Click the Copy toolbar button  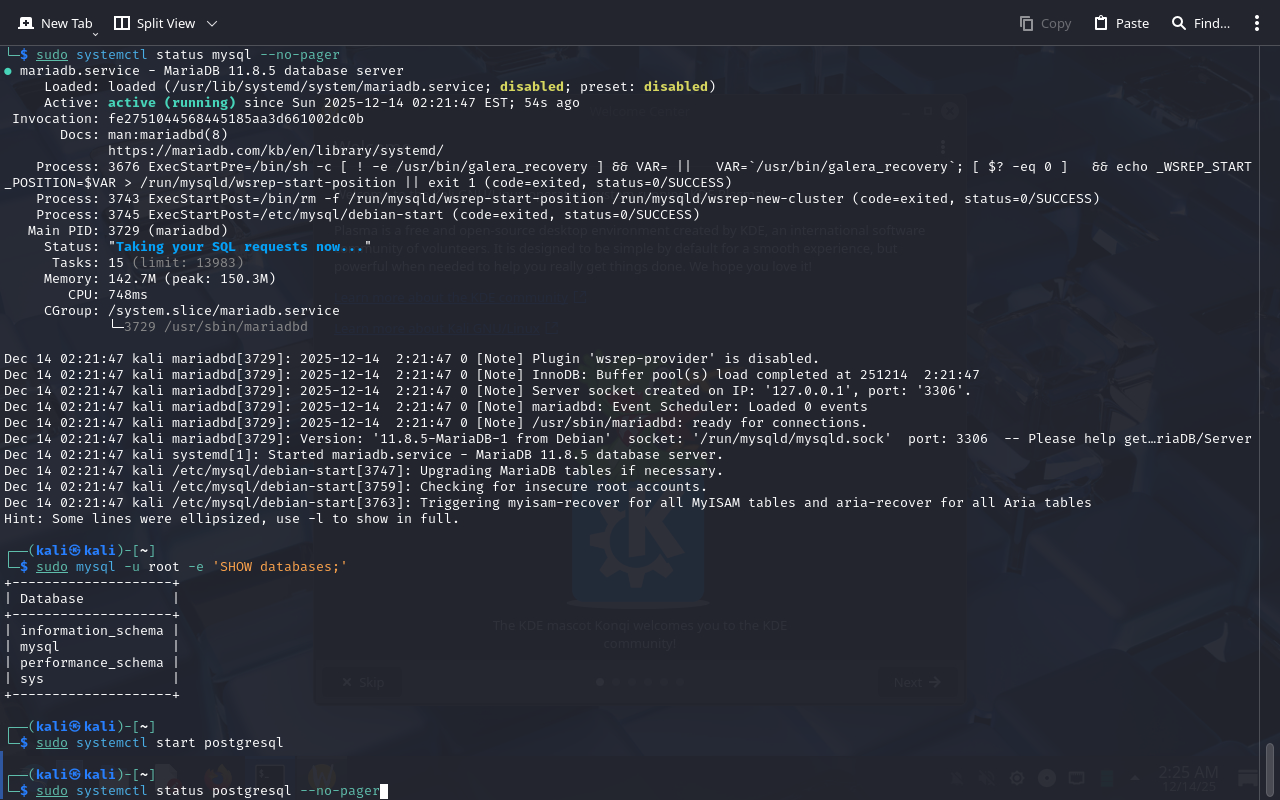1045,23
